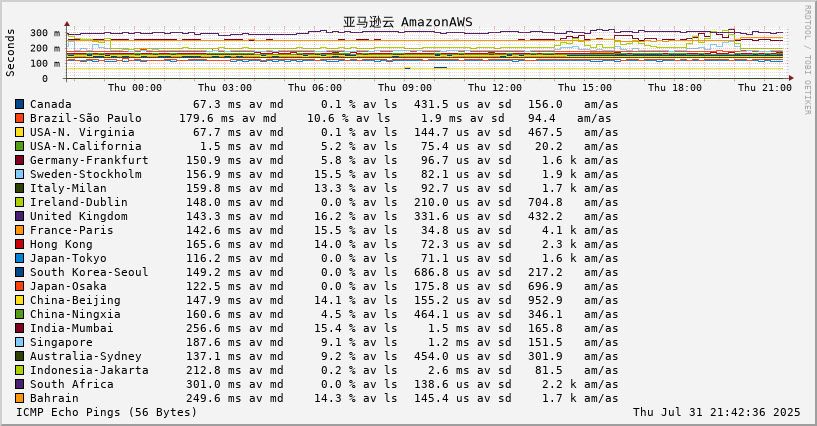Click the 'Ireland-Dublin' legend name
The width and height of the screenshot is (817, 426).
pyautogui.click(x=79, y=202)
